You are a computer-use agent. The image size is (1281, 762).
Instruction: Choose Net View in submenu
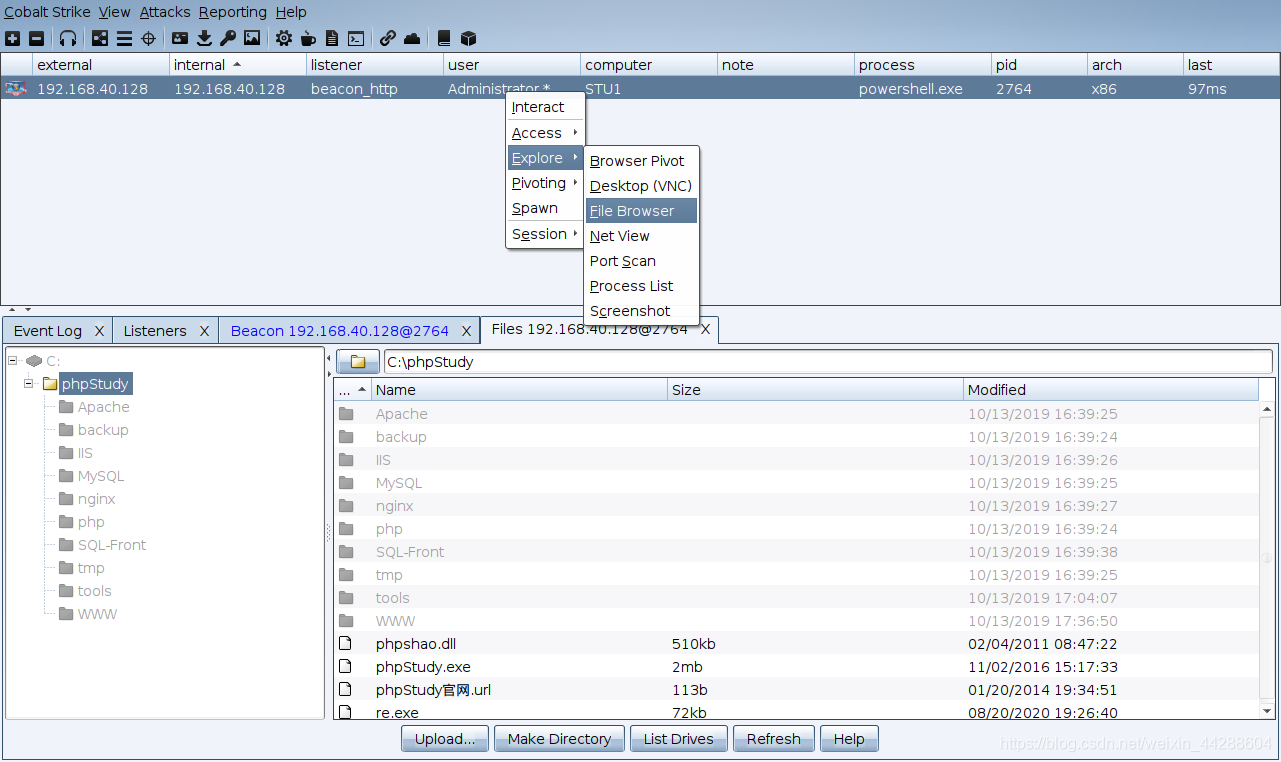641,236
